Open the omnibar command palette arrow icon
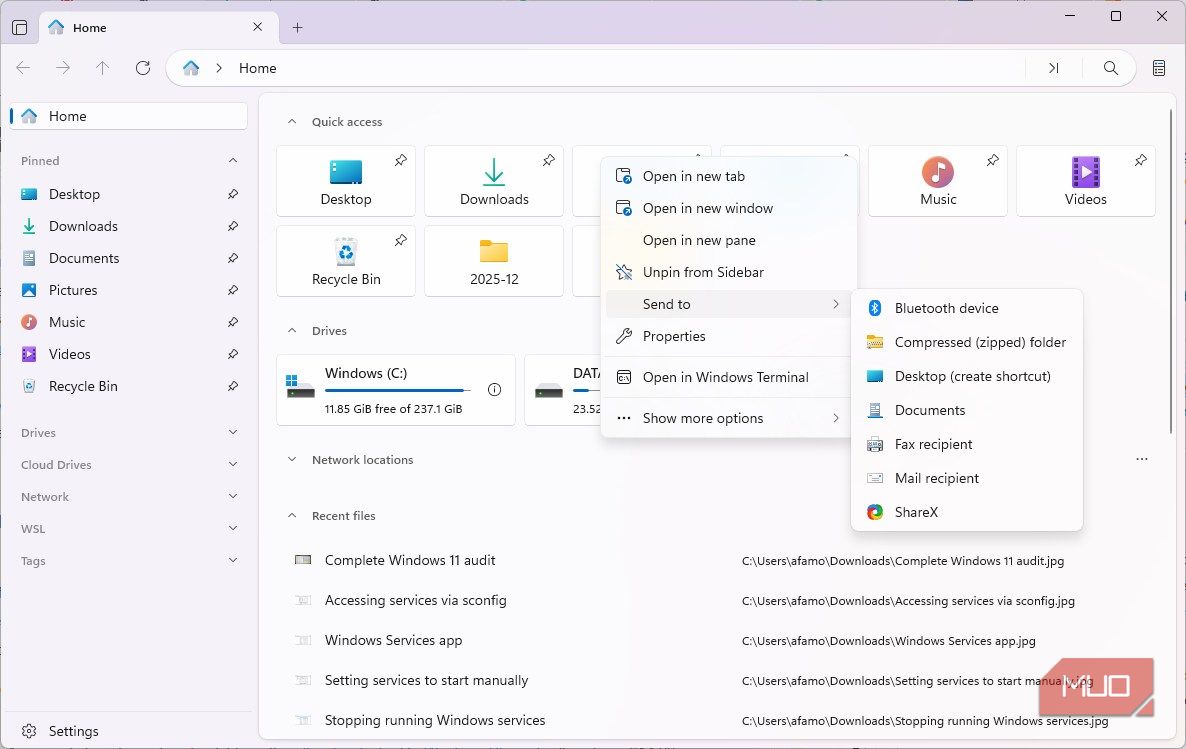Screen dimensions: 1186x749 [x=1054, y=68]
